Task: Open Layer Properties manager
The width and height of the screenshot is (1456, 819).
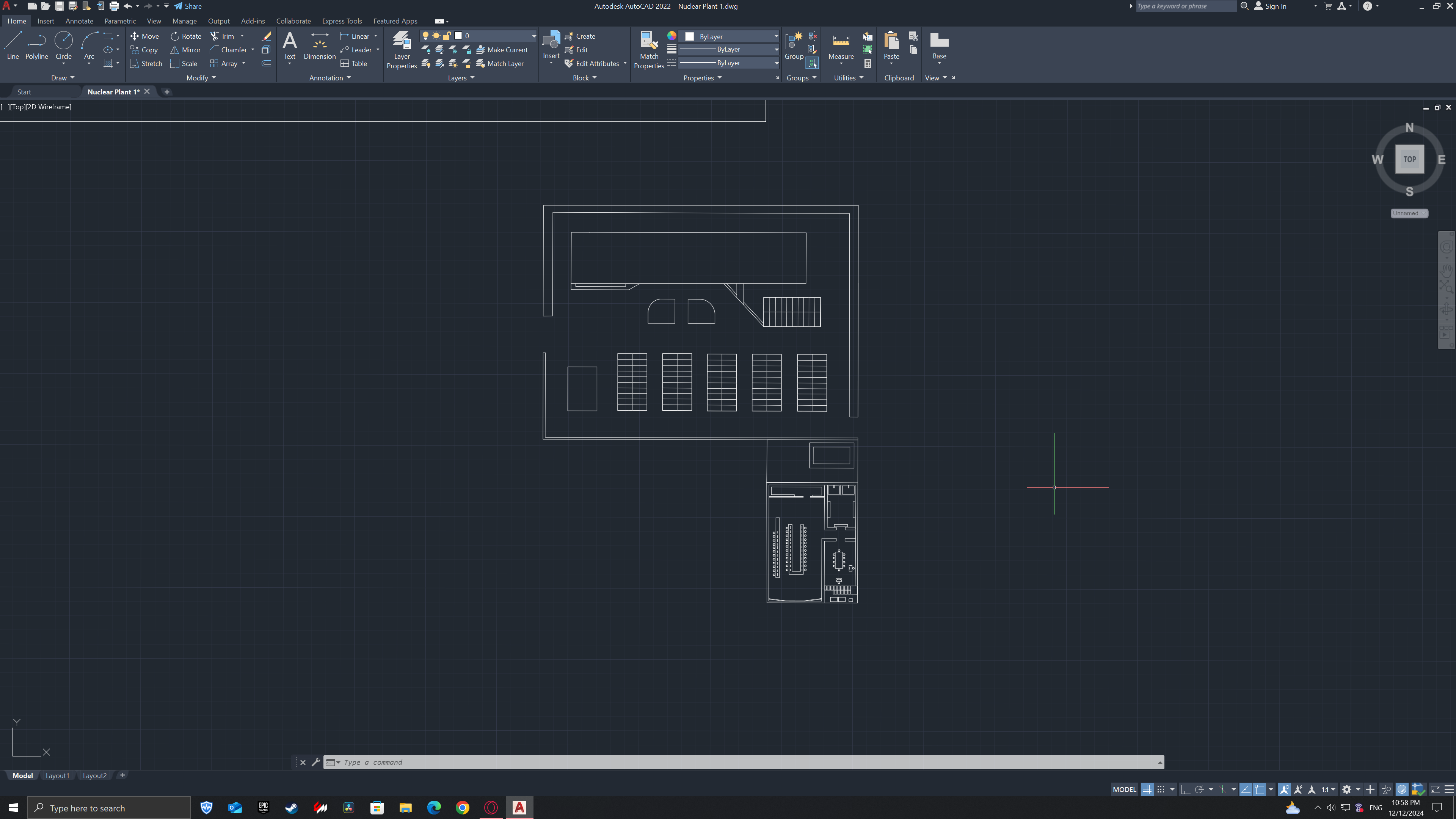Action: pos(401,50)
